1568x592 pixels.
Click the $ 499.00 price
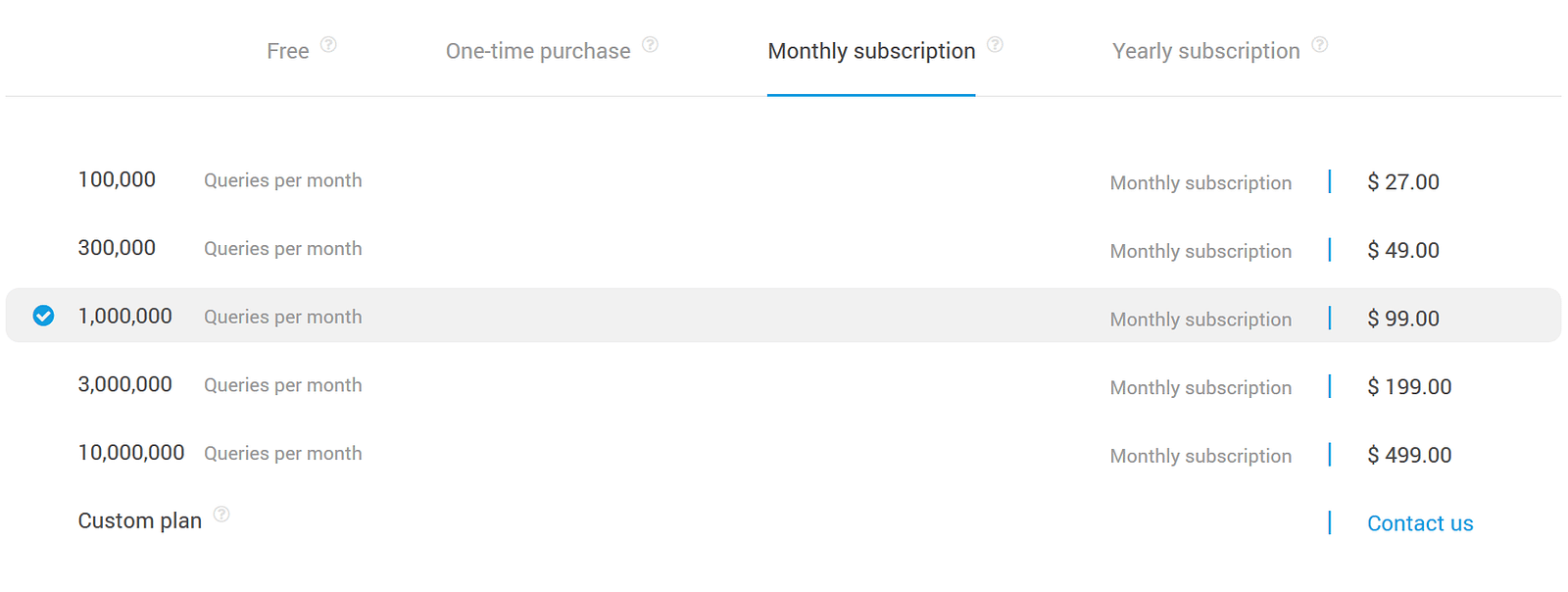[x=1408, y=455]
